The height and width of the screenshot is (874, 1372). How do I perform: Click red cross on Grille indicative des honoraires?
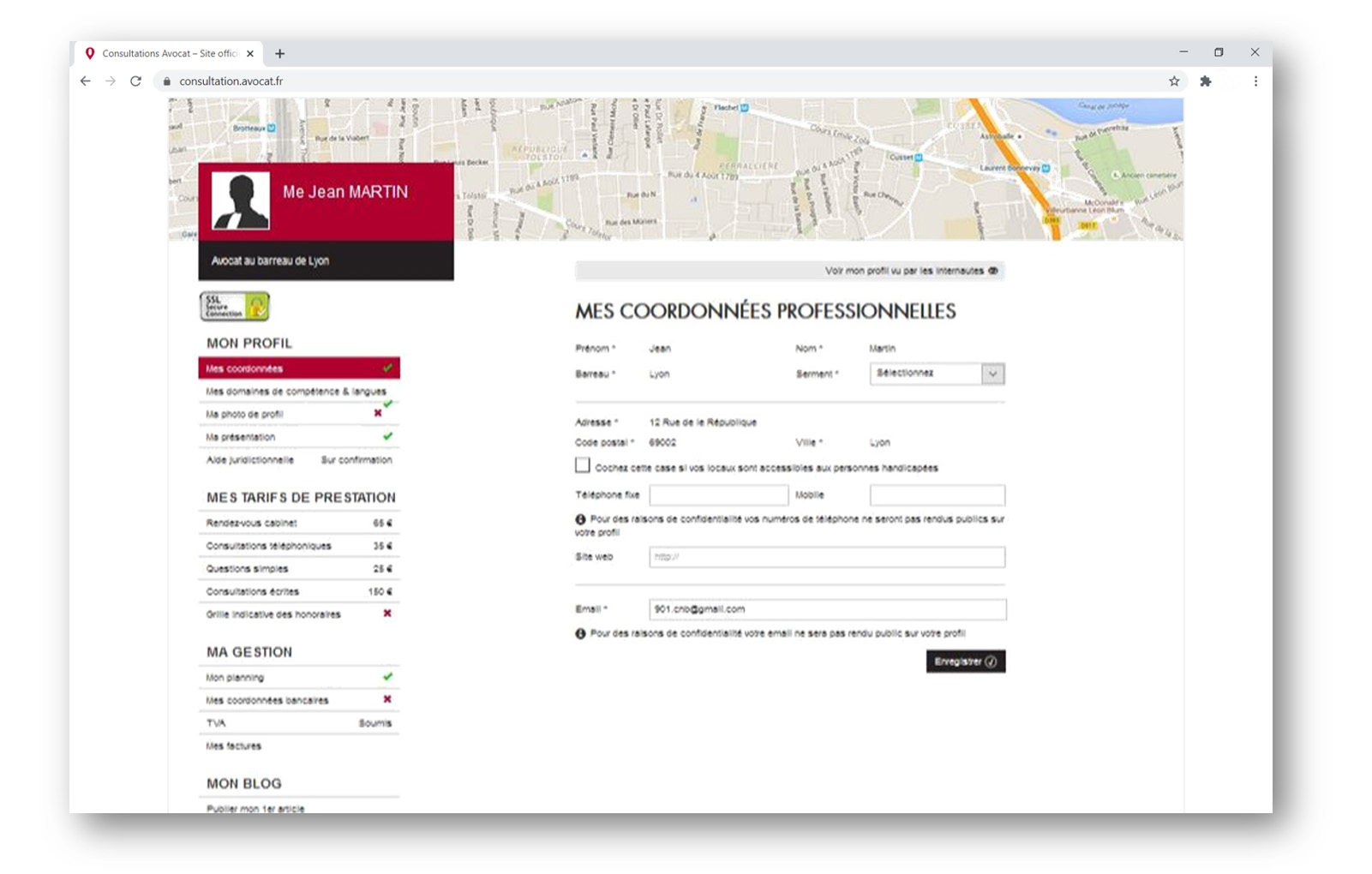(x=387, y=614)
